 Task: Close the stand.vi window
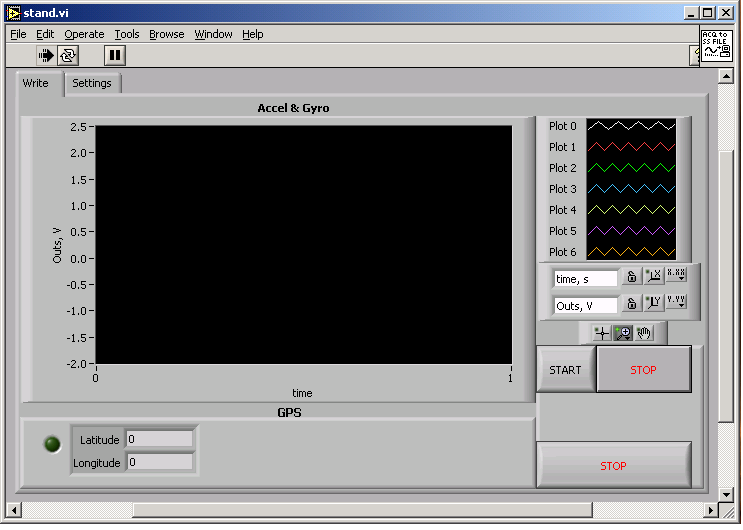tap(726, 13)
